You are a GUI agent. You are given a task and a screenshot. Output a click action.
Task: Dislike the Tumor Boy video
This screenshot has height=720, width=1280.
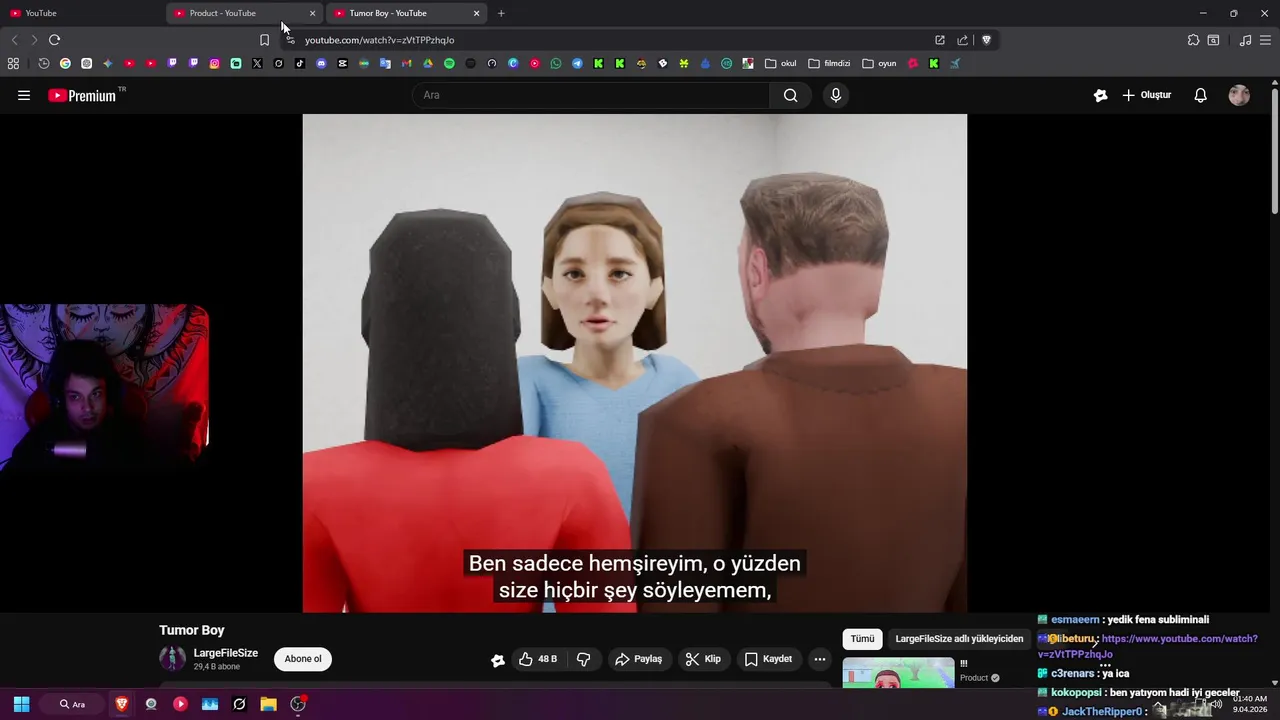pos(584,659)
